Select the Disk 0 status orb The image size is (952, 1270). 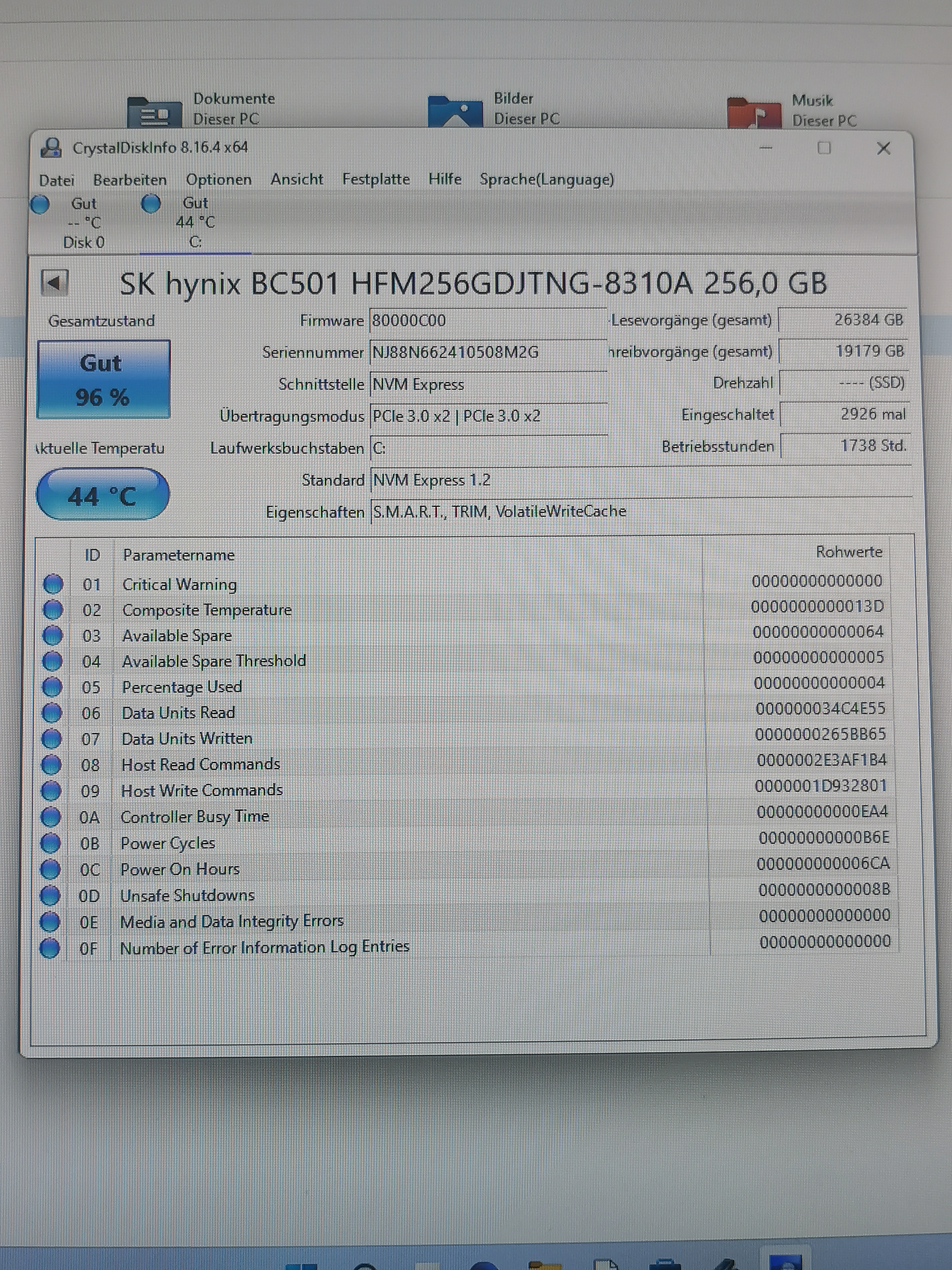[x=40, y=204]
